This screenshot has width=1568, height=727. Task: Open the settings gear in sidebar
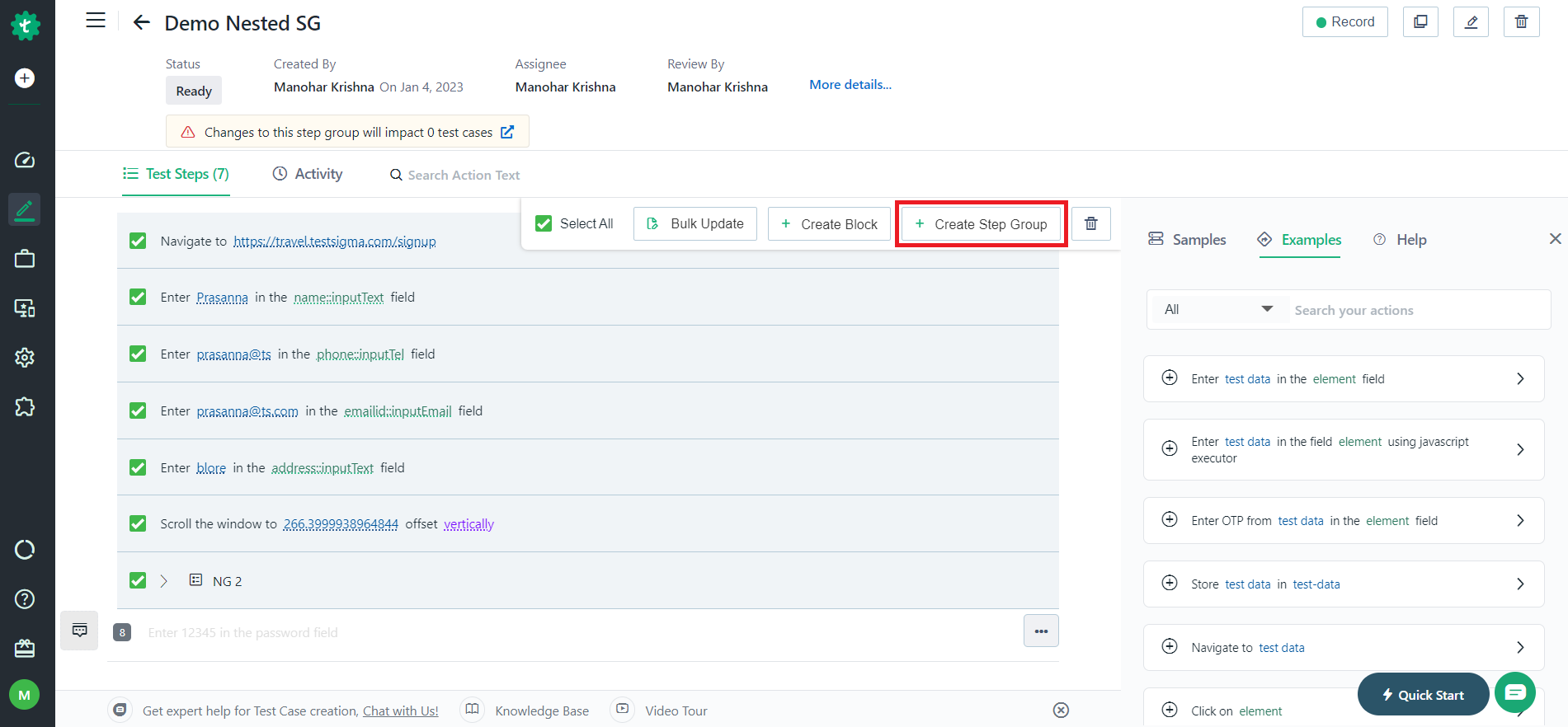click(25, 358)
